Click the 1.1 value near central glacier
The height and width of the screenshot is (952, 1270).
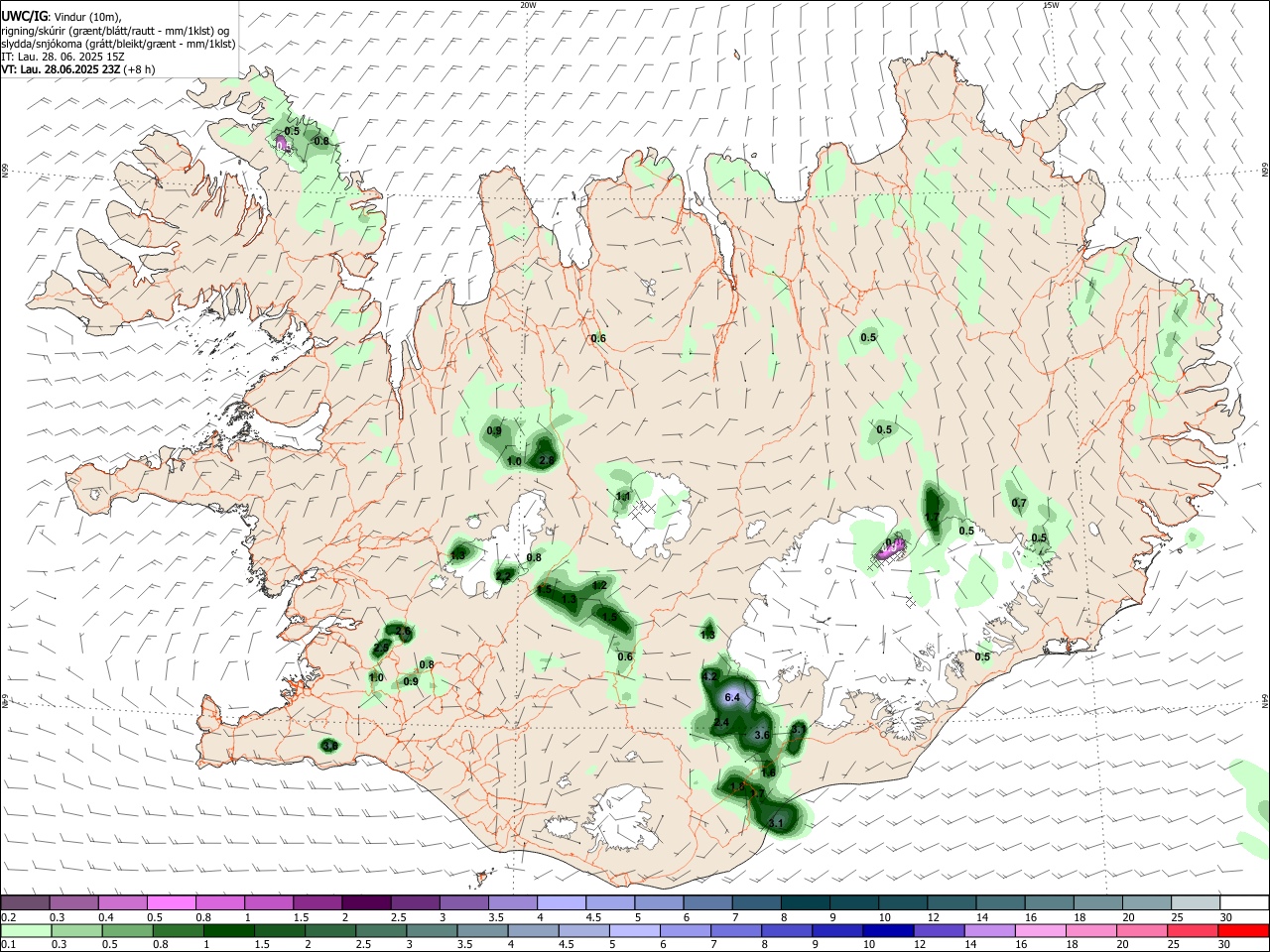[x=623, y=496]
